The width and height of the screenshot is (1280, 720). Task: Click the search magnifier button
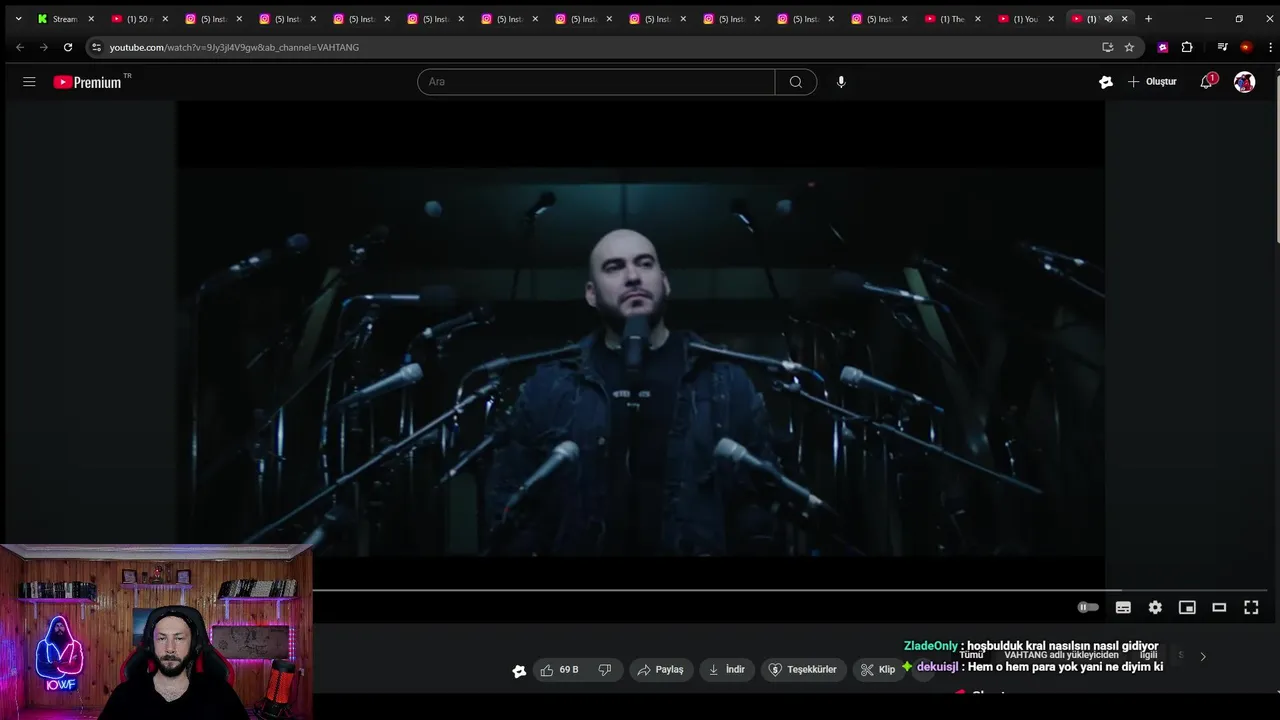coord(796,82)
